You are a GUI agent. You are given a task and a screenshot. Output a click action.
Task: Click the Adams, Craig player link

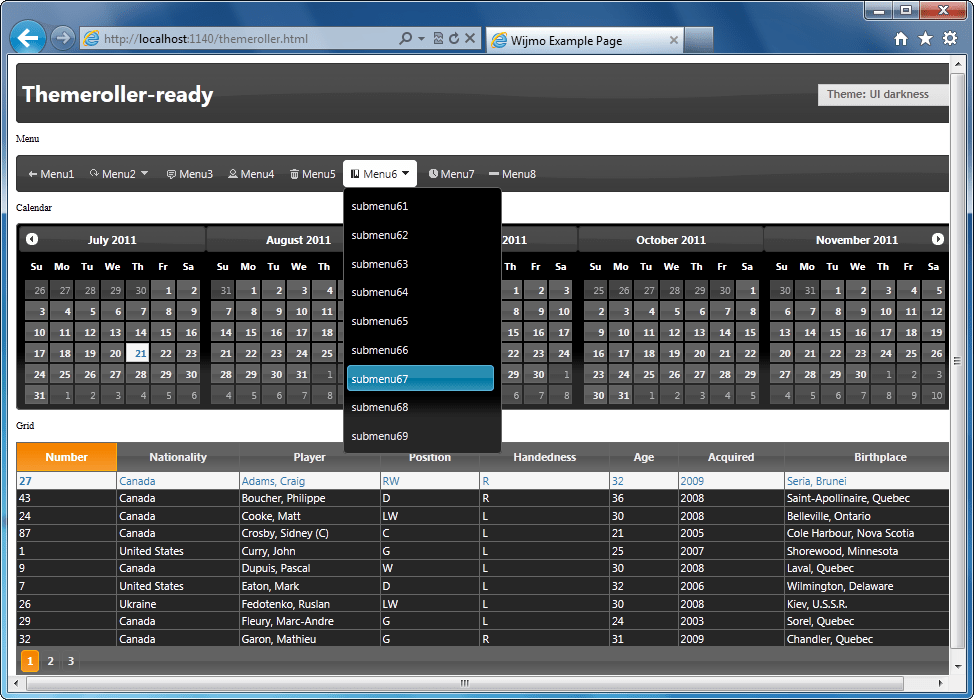(x=273, y=481)
